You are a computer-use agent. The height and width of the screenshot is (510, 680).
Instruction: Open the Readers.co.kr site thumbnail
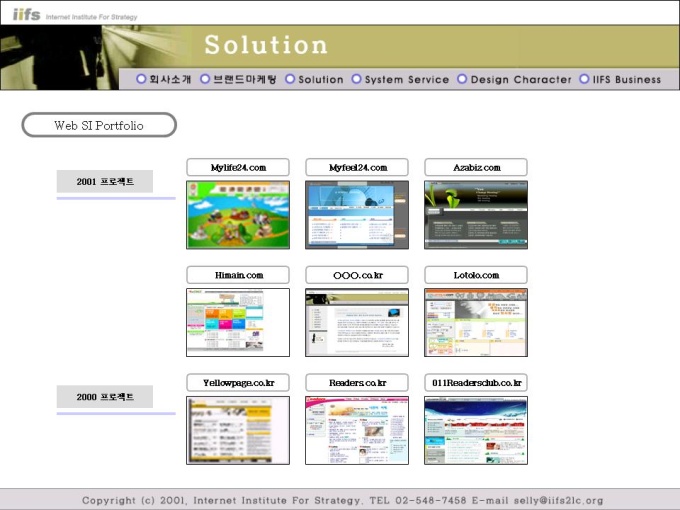click(x=357, y=430)
